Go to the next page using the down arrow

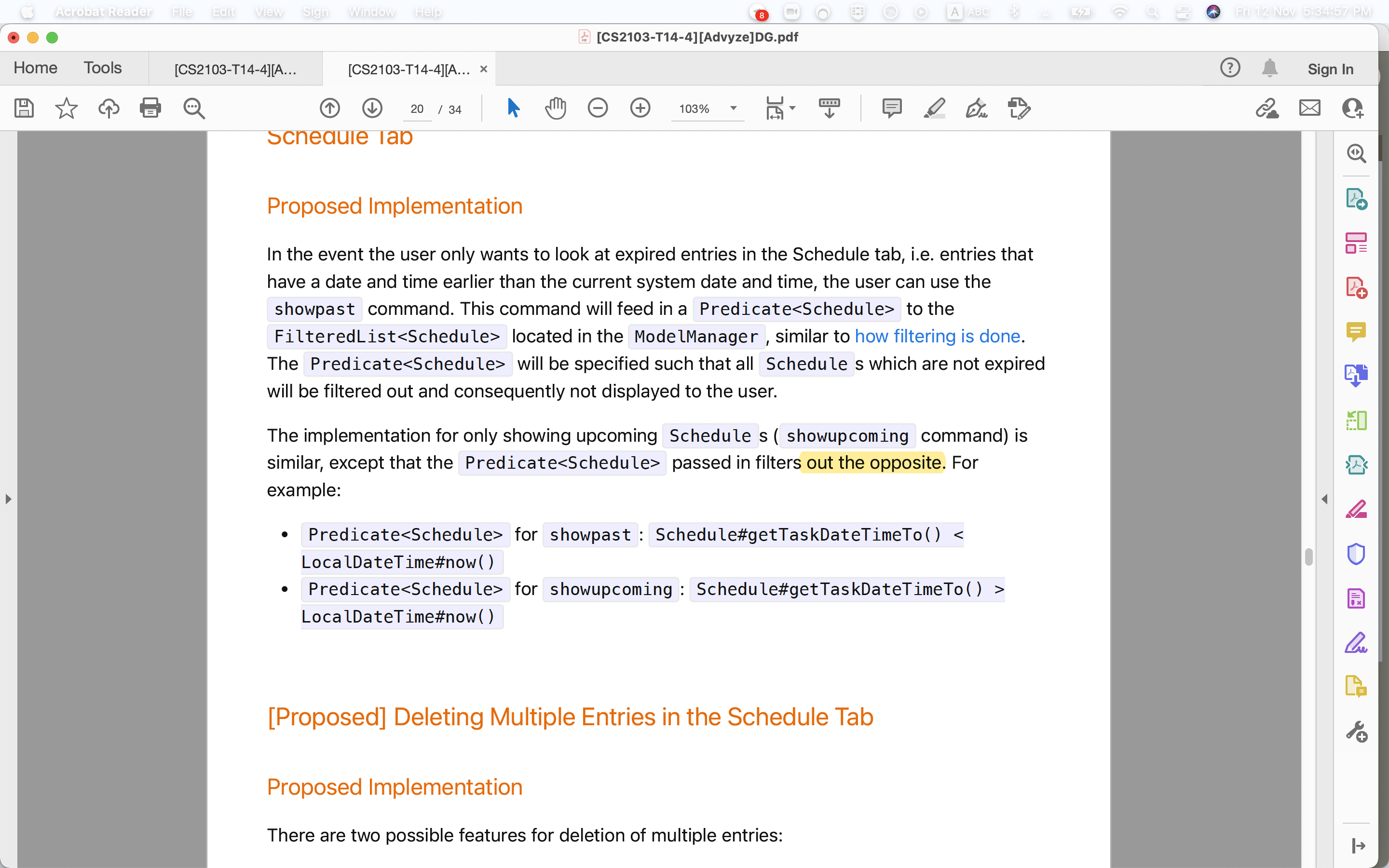(372, 108)
